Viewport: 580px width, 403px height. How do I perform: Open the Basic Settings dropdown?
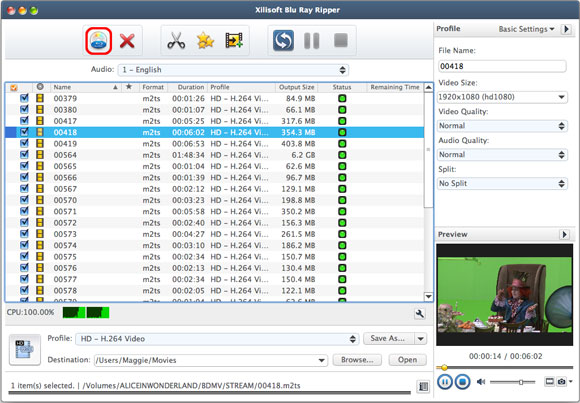point(526,29)
